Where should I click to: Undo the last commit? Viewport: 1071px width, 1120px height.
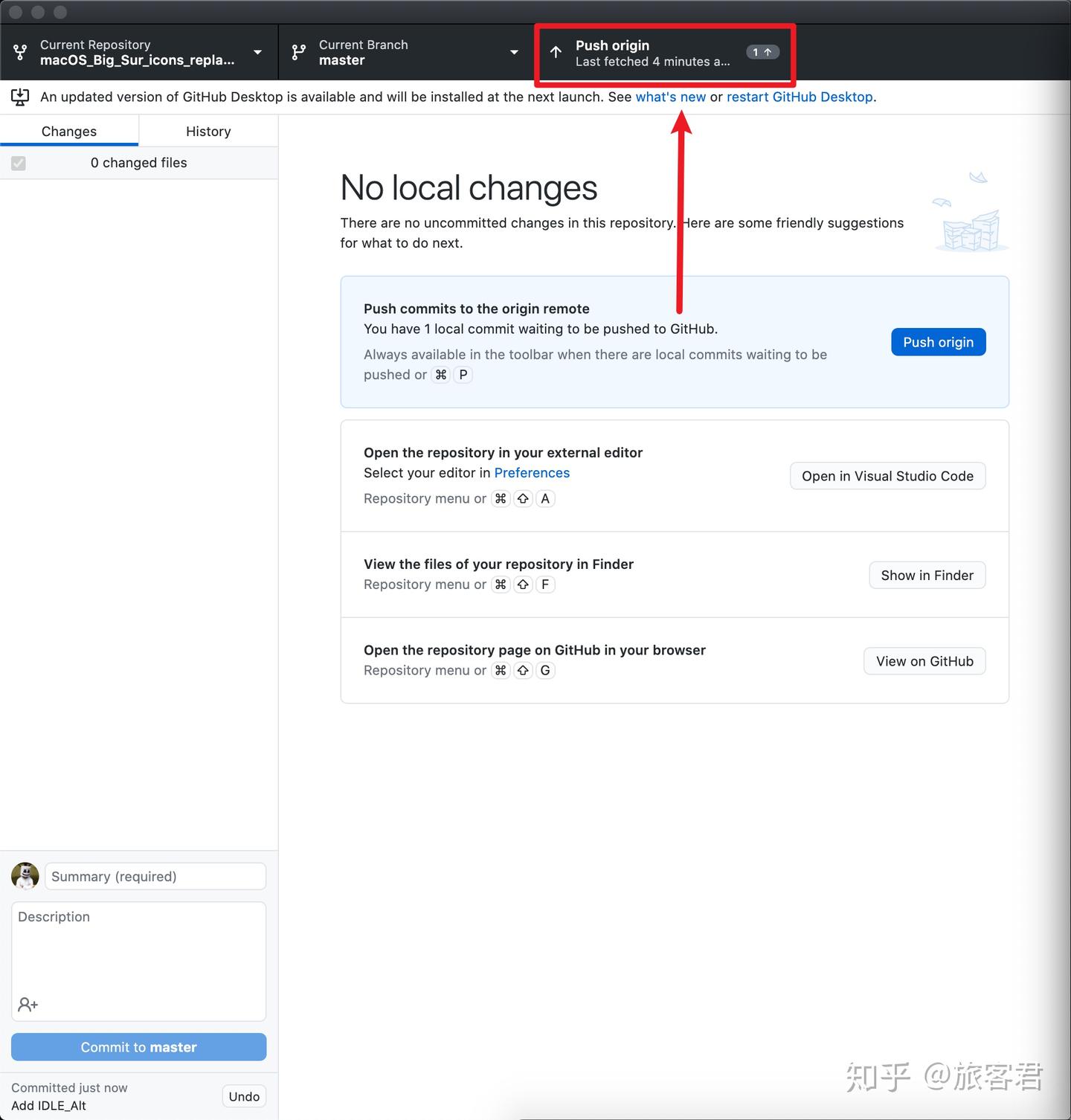point(244,1096)
